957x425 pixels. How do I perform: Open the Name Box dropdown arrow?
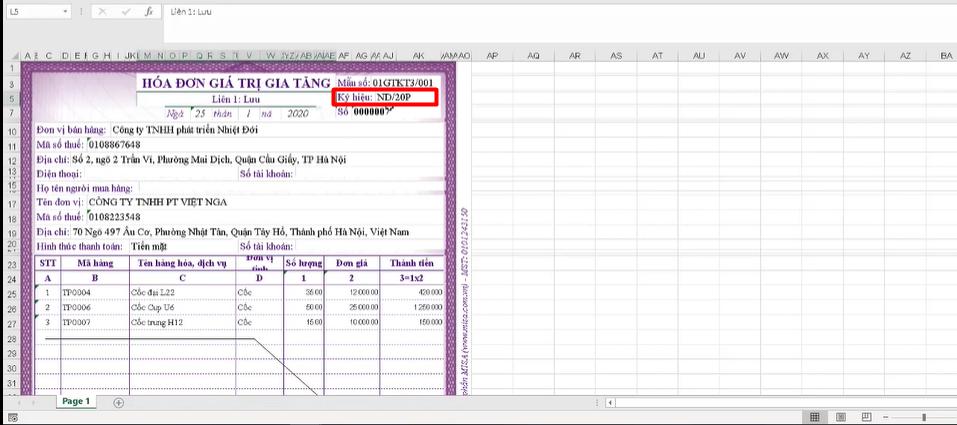tap(65, 12)
